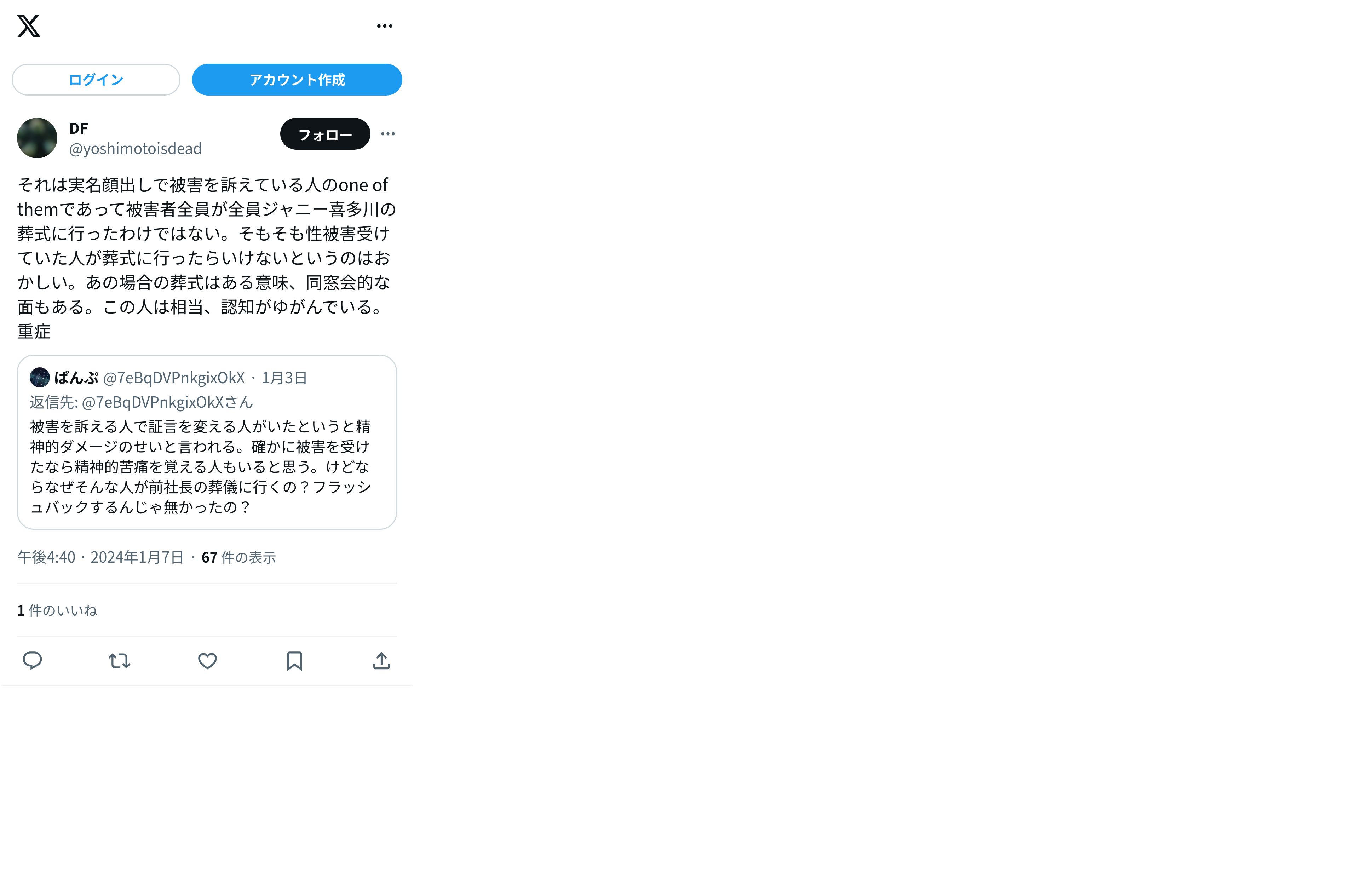Viewport: 1363px width, 896px height.
Task: Open the tweet's three-dot options menu
Action: coord(388,134)
